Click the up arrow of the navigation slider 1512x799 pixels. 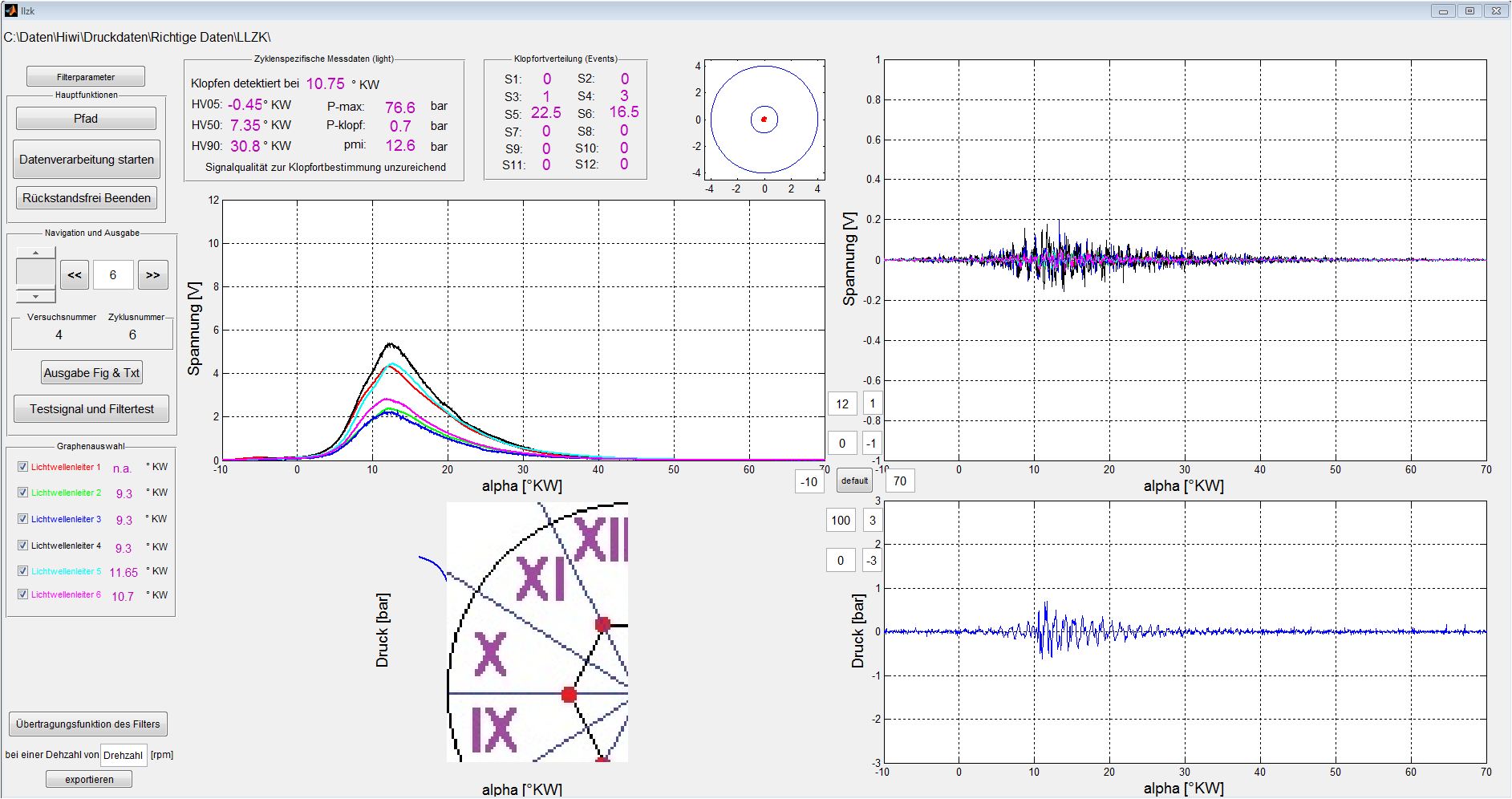click(35, 253)
